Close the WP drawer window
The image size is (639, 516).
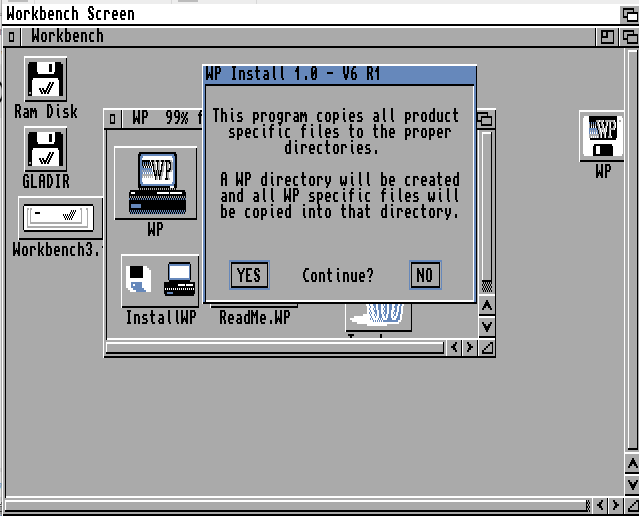113,119
